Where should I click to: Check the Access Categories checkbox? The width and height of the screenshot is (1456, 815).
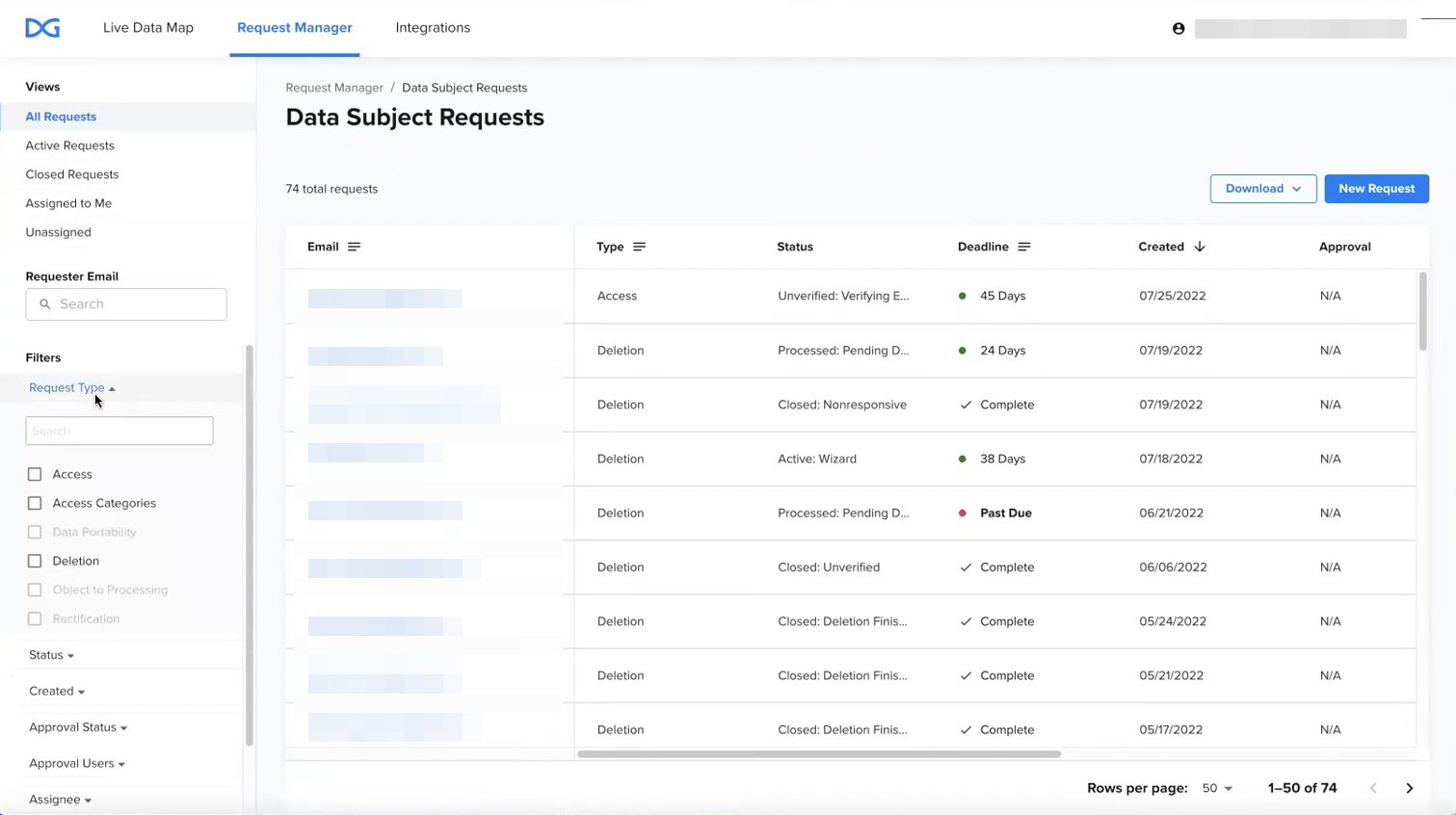click(x=35, y=503)
